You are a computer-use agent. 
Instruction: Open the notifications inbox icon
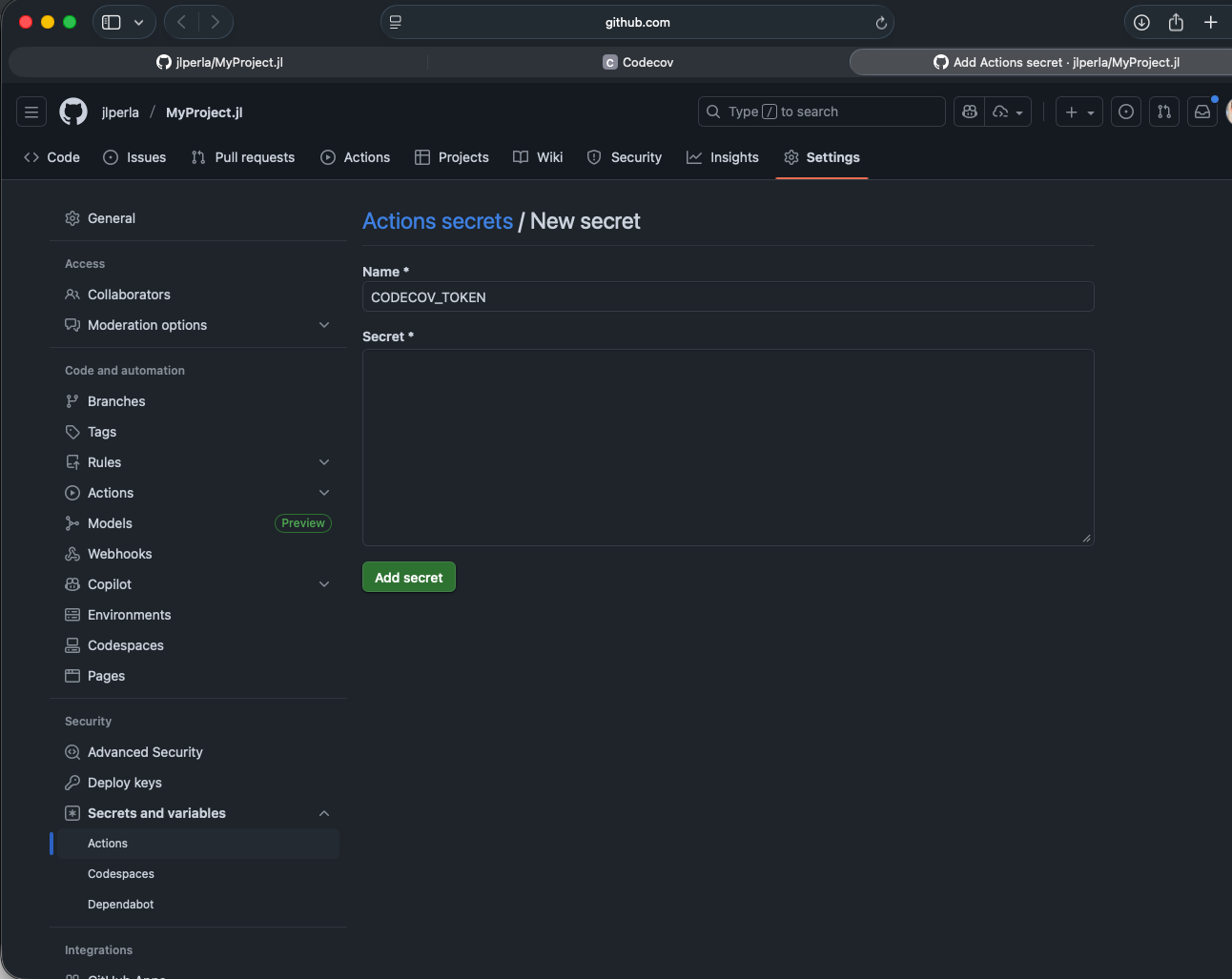(x=1202, y=112)
